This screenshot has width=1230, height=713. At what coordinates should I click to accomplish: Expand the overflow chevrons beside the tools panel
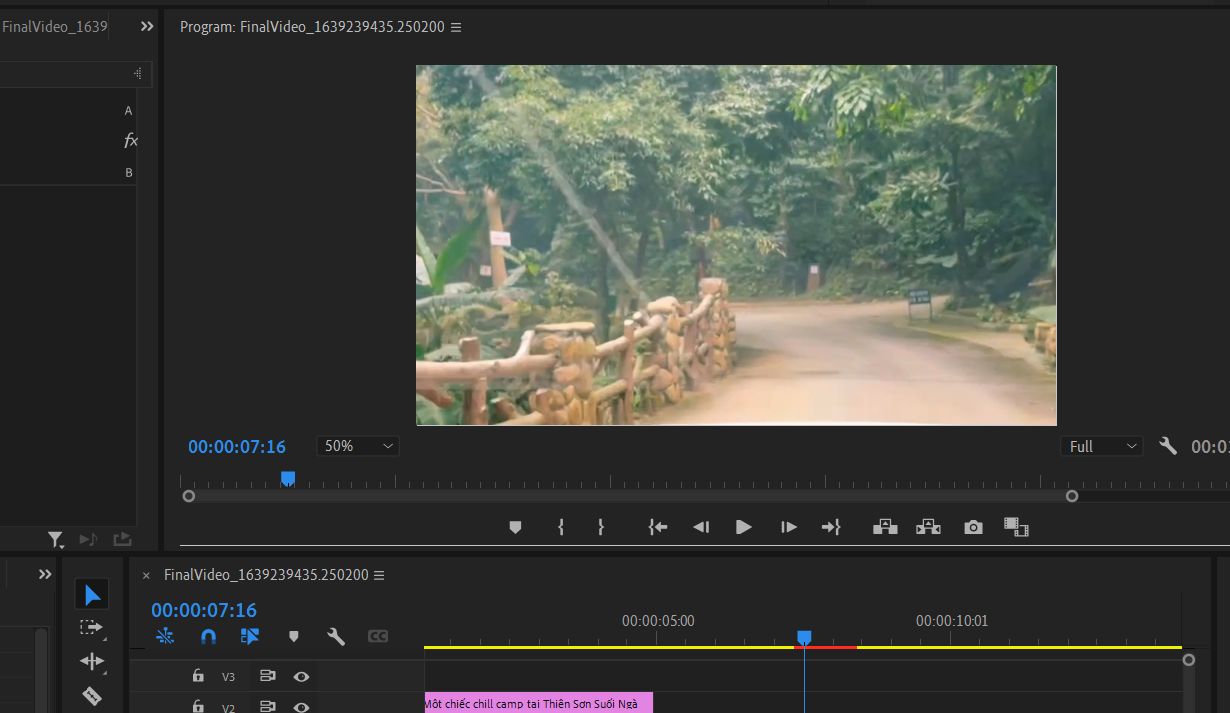pyautogui.click(x=45, y=574)
